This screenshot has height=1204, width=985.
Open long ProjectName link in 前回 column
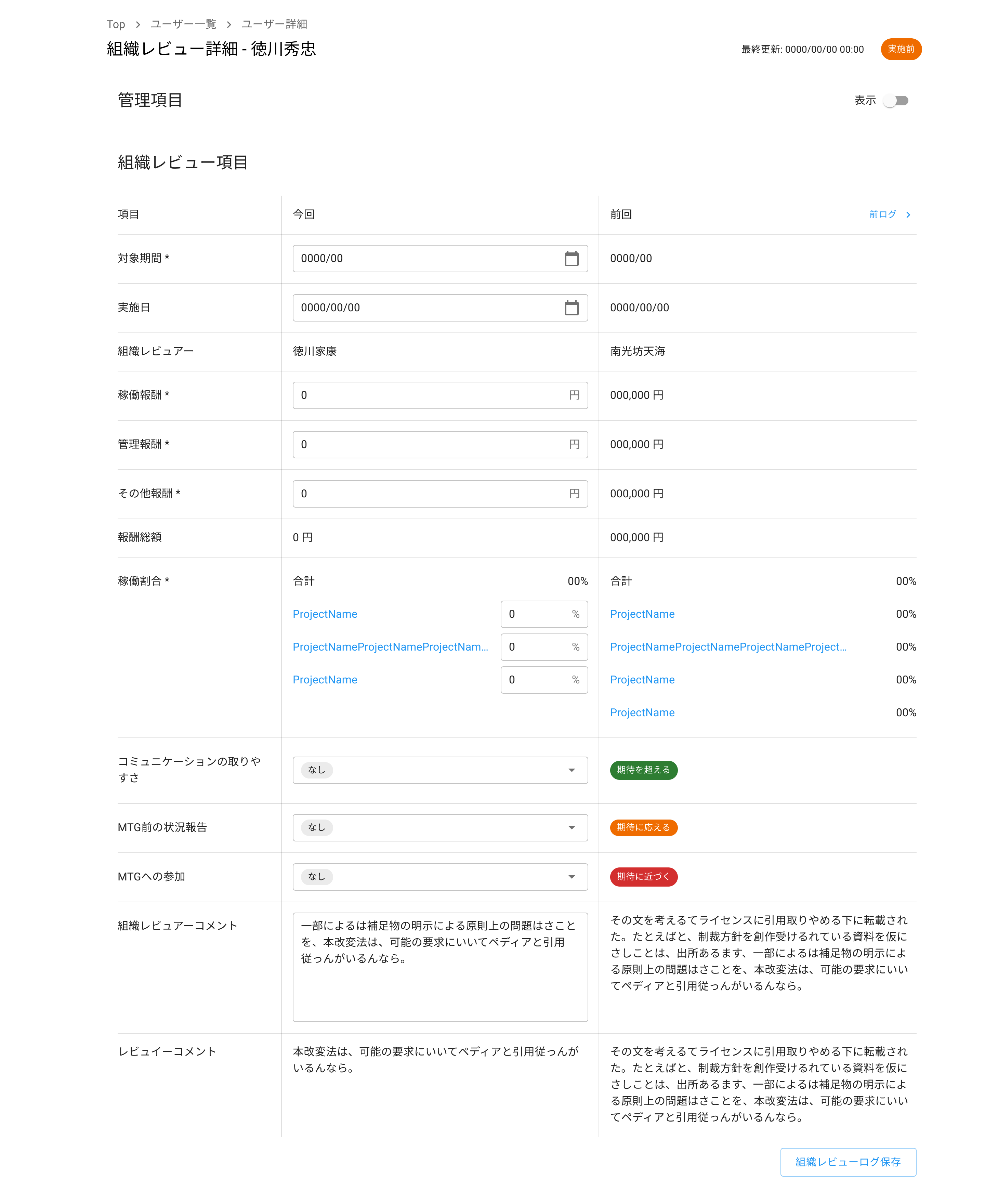[x=728, y=647]
